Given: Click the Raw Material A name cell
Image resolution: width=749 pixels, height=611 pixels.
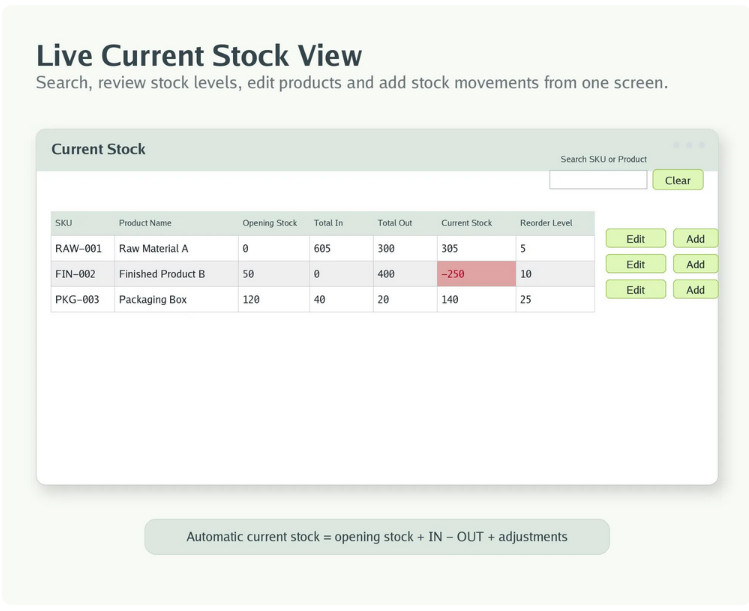Looking at the screenshot, I should pyautogui.click(x=176, y=248).
